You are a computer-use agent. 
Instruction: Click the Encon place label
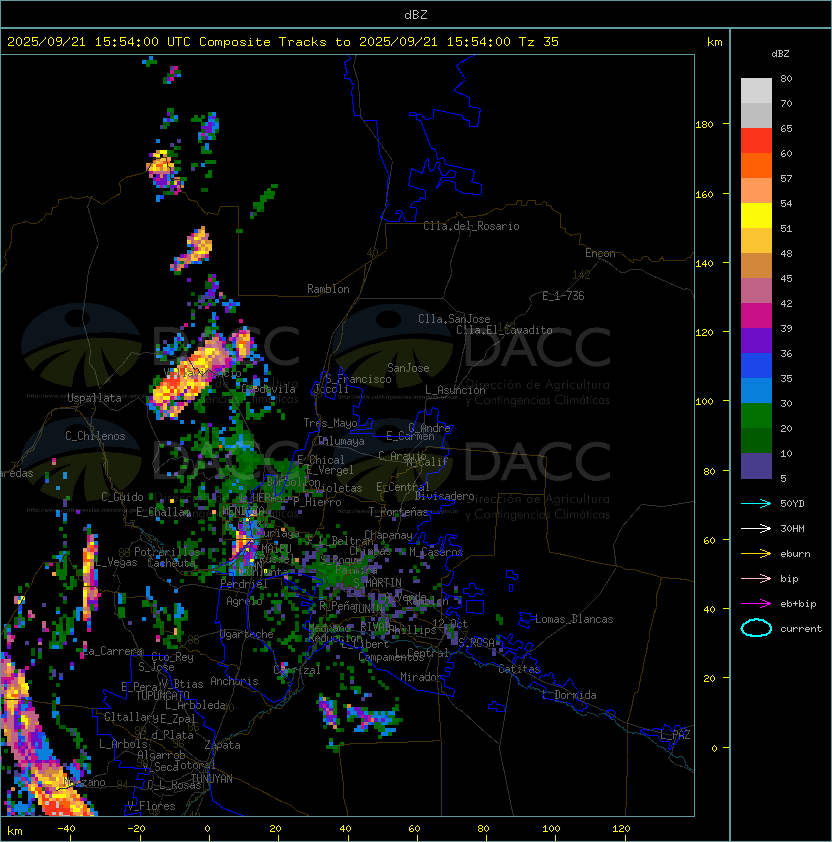pyautogui.click(x=600, y=253)
